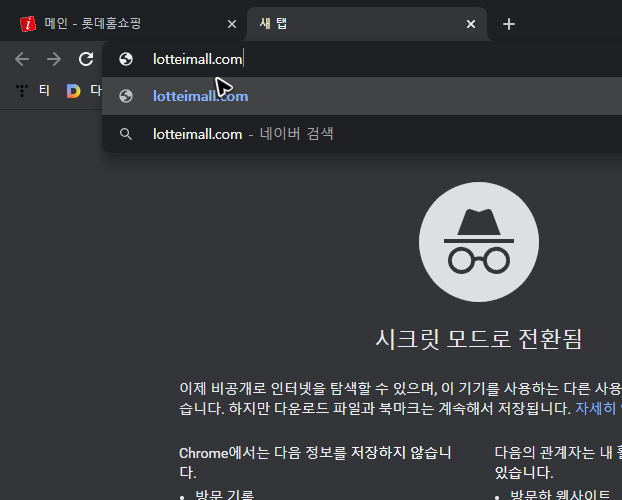Open the 티 bookmark
The image size is (622, 500).
(44, 90)
